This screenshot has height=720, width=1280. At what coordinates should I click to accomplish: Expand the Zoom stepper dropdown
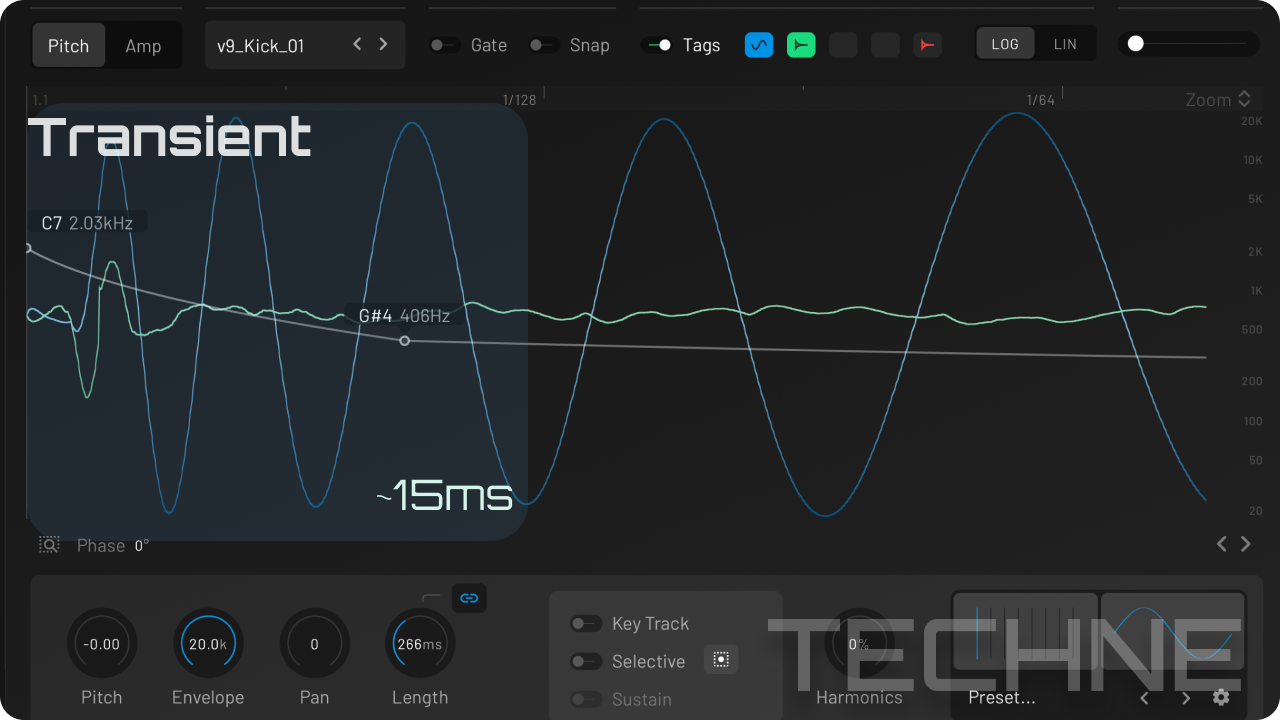[x=1244, y=99]
